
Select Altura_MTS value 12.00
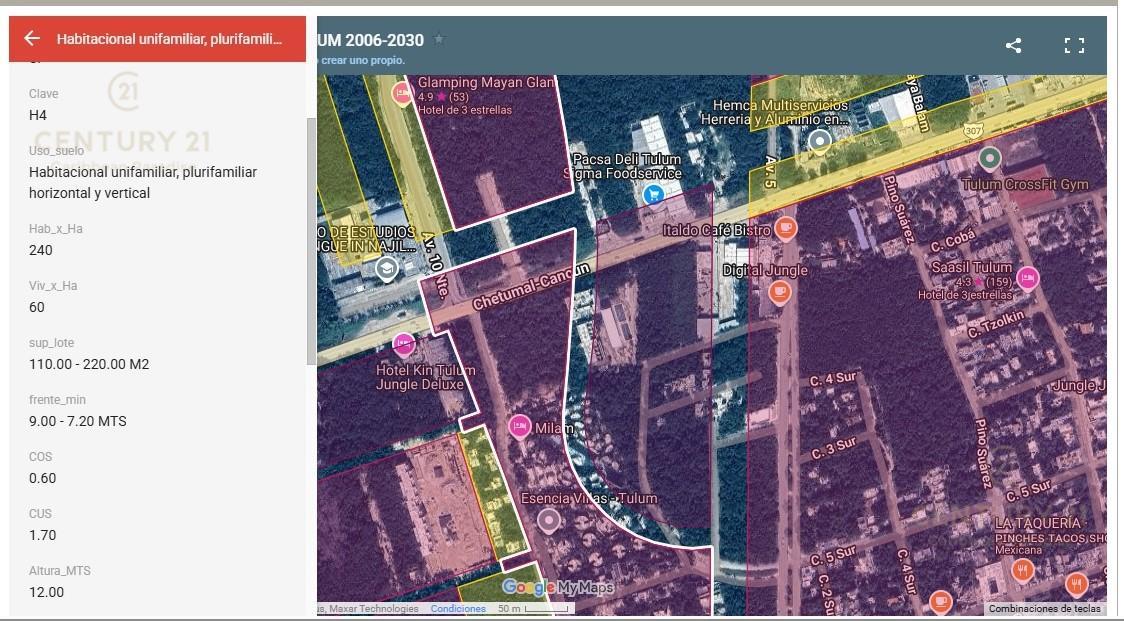coord(47,592)
